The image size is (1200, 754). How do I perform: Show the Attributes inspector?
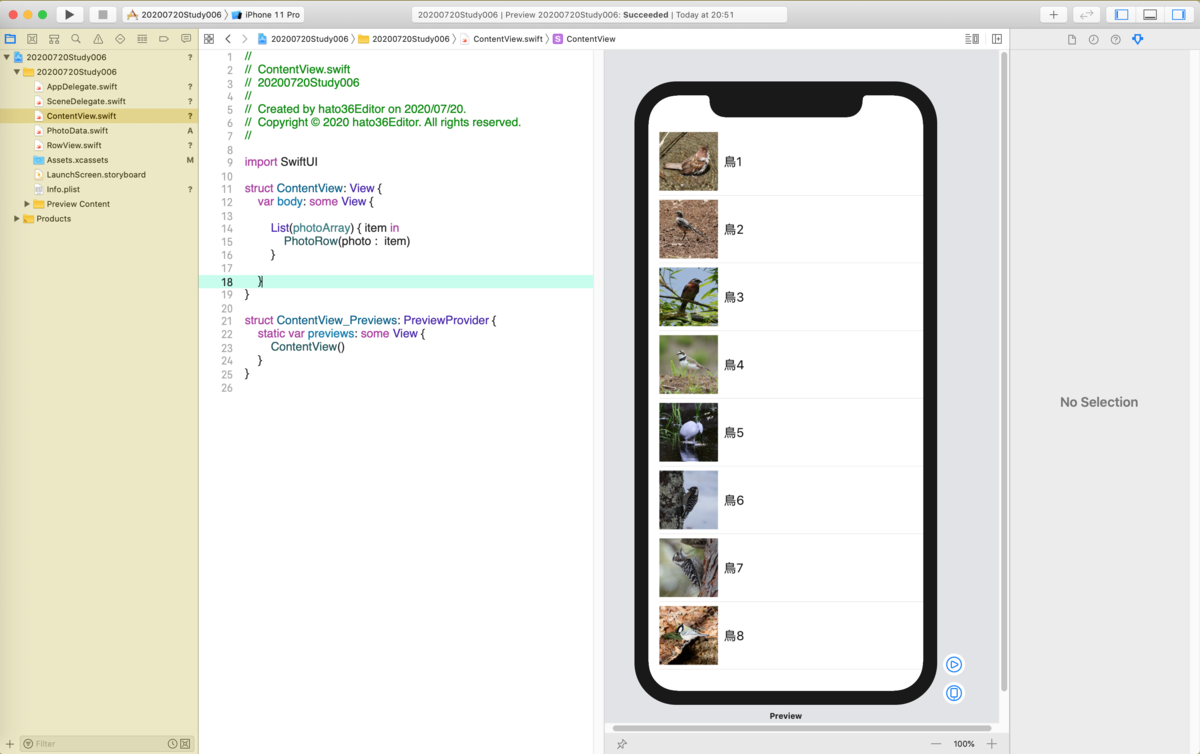tap(1137, 39)
